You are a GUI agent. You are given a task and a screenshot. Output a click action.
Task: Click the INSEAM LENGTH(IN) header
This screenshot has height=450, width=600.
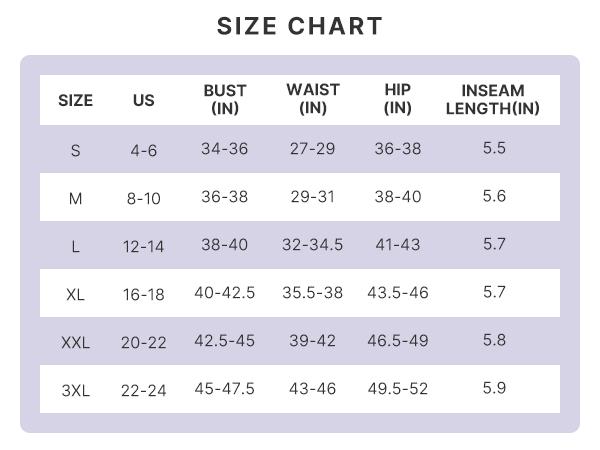pos(493,99)
